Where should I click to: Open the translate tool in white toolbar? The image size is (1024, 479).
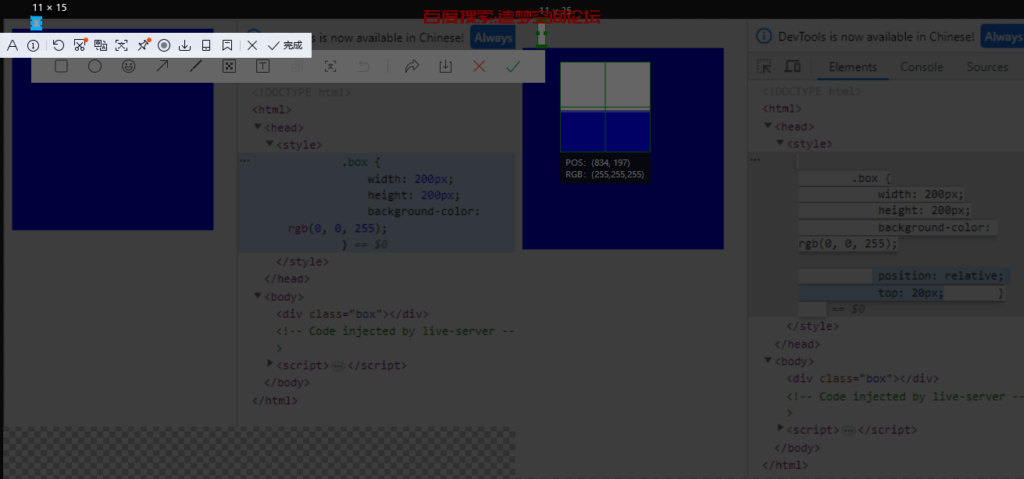pos(101,45)
